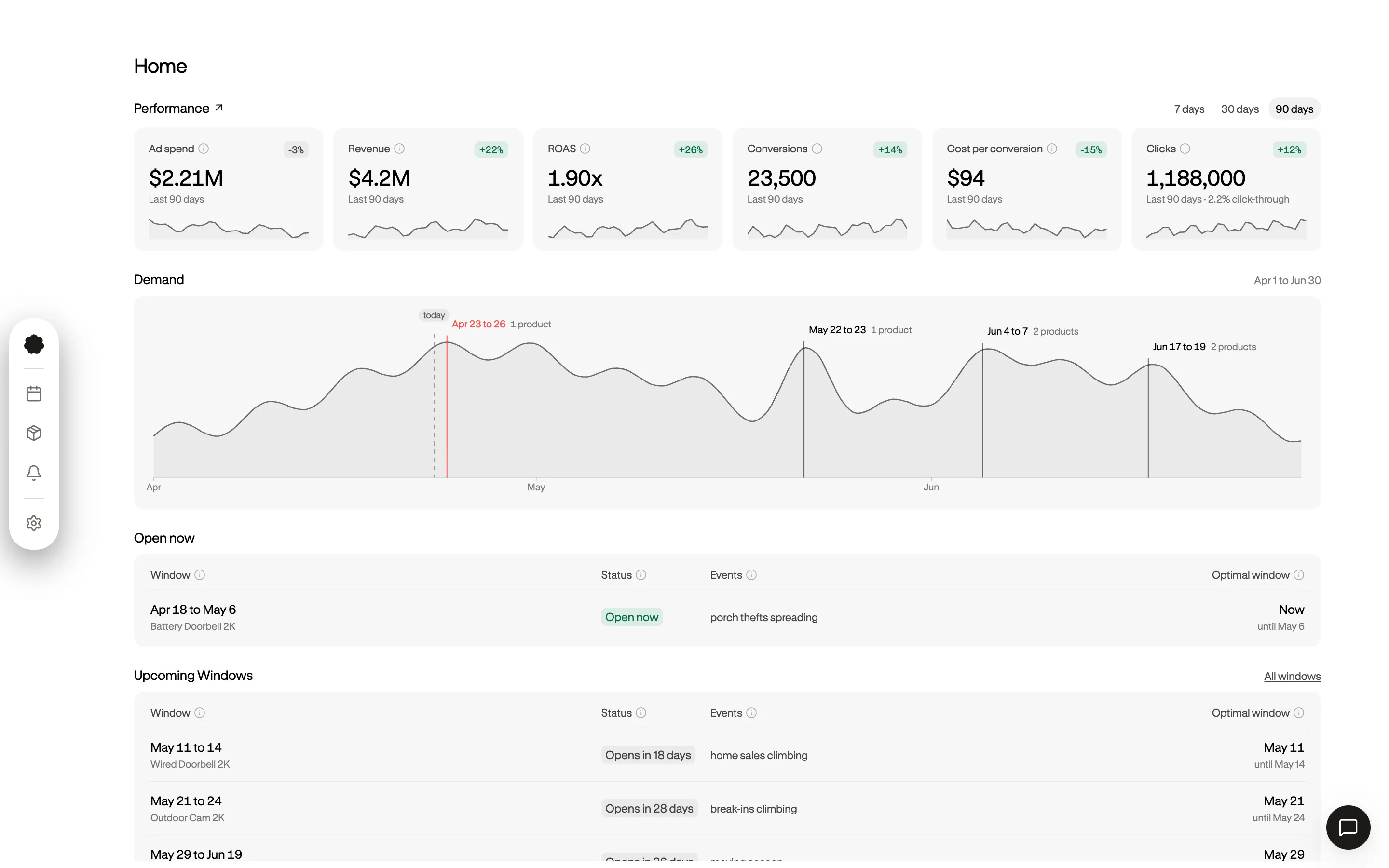Open the All windows link
The width and height of the screenshot is (1389, 868).
point(1292,676)
